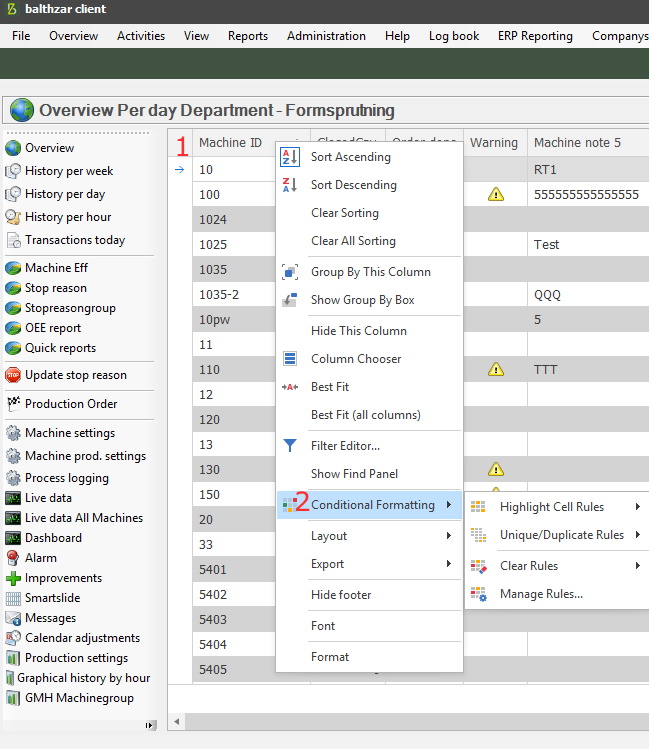This screenshot has width=649, height=749.
Task: Click the History per hour icon
Action: coord(13,217)
